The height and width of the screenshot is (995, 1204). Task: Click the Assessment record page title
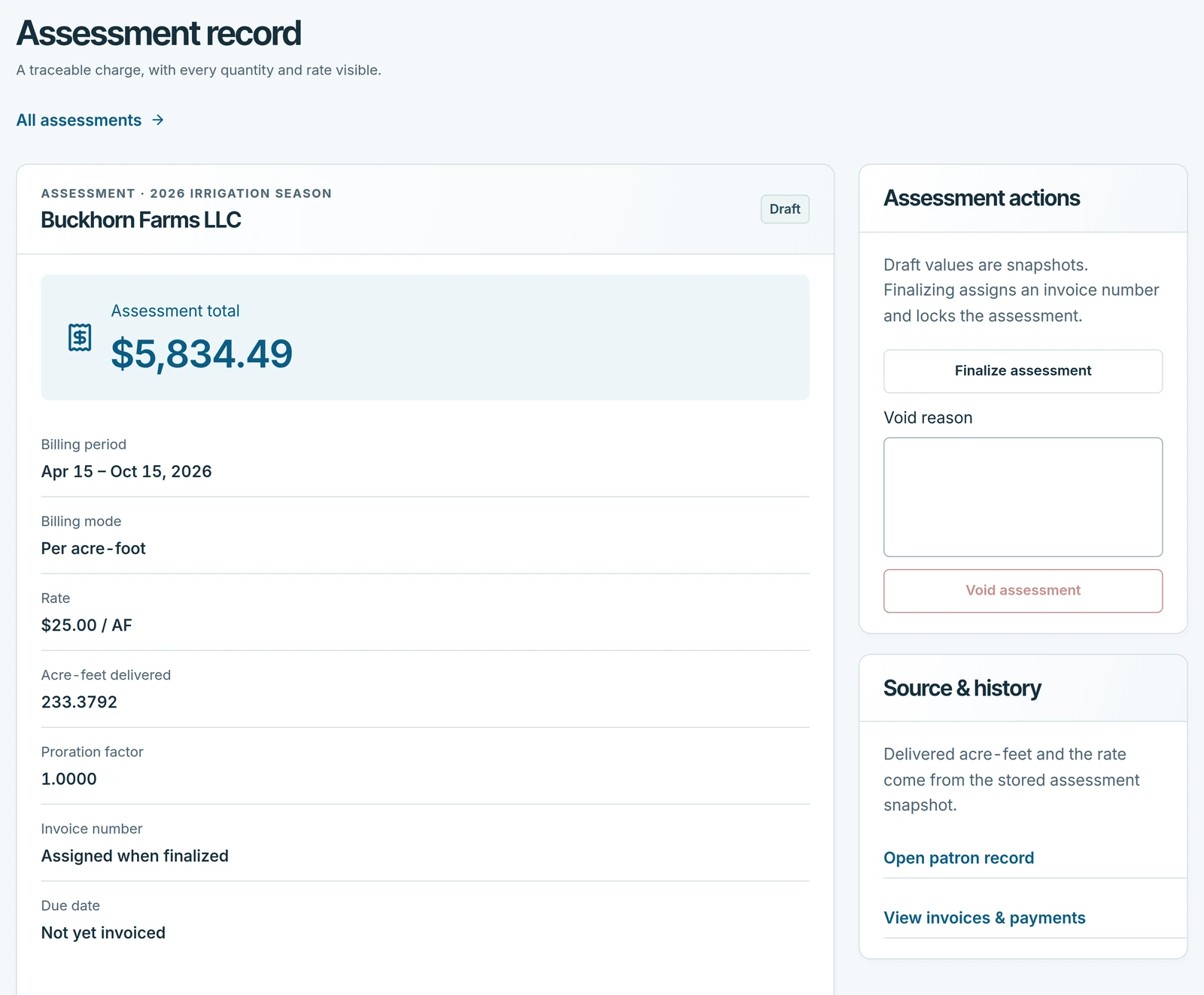(159, 33)
